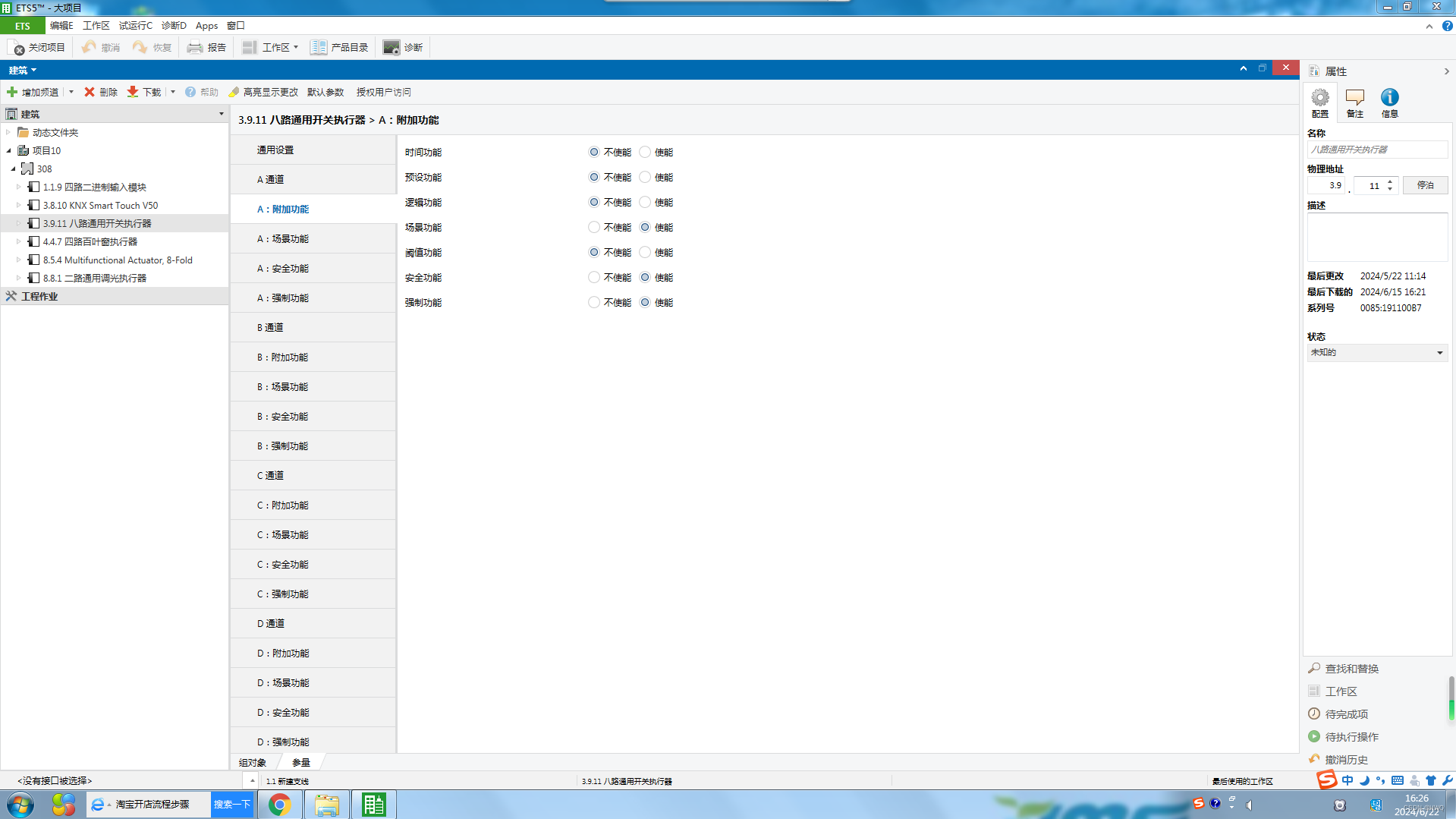This screenshot has height=819, width=1456.
Task: Click the 下载 download arrow icon
Action: click(133, 92)
